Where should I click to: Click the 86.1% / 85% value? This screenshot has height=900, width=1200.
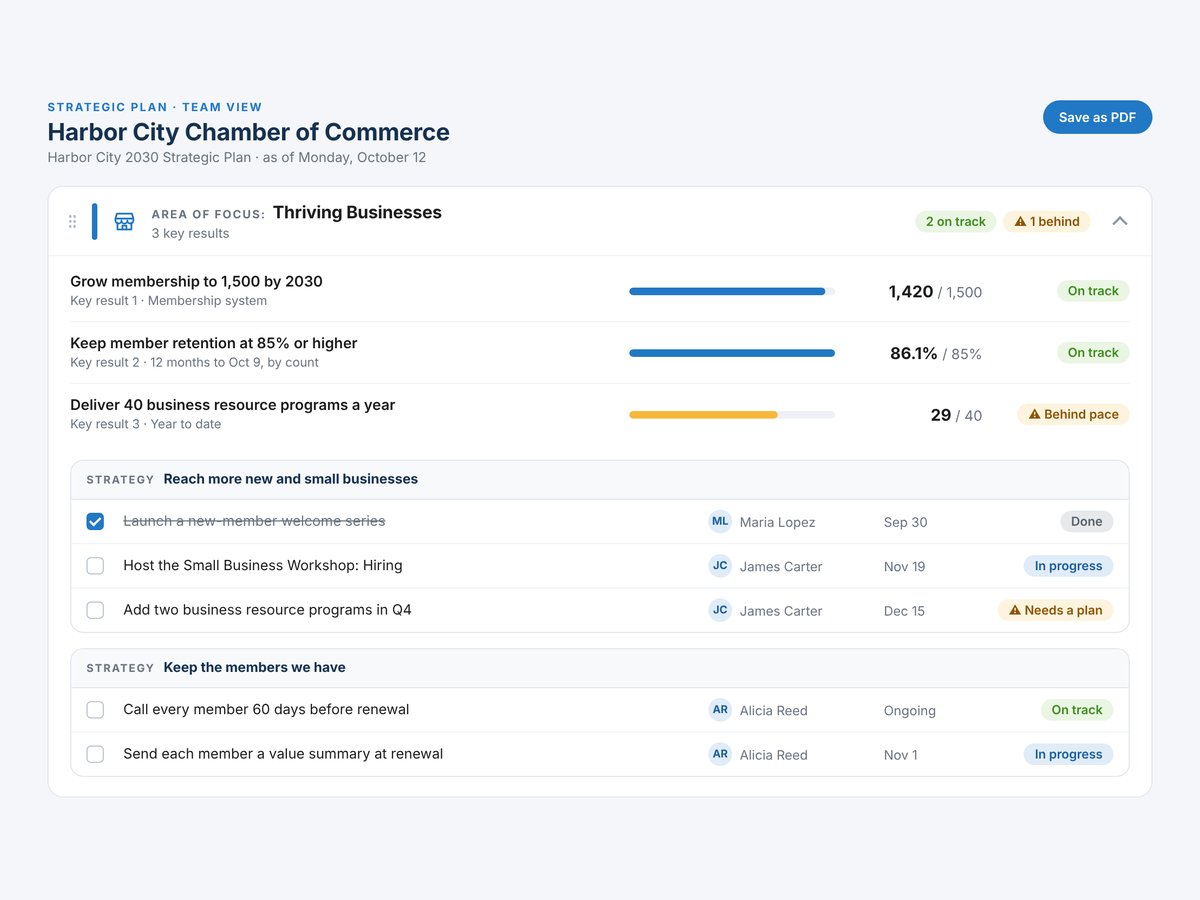[x=936, y=353]
